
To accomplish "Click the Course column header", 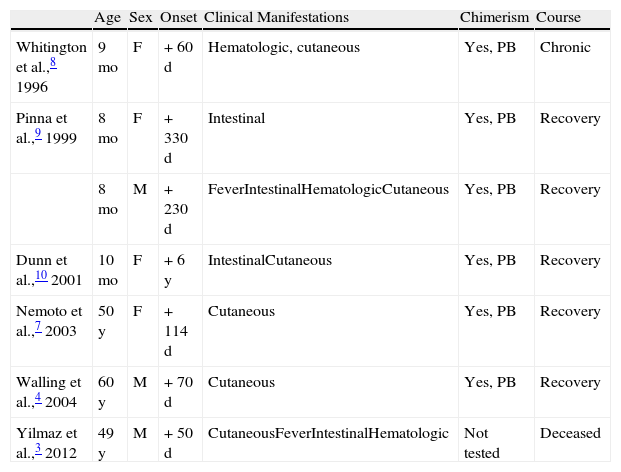I will 557,18.
